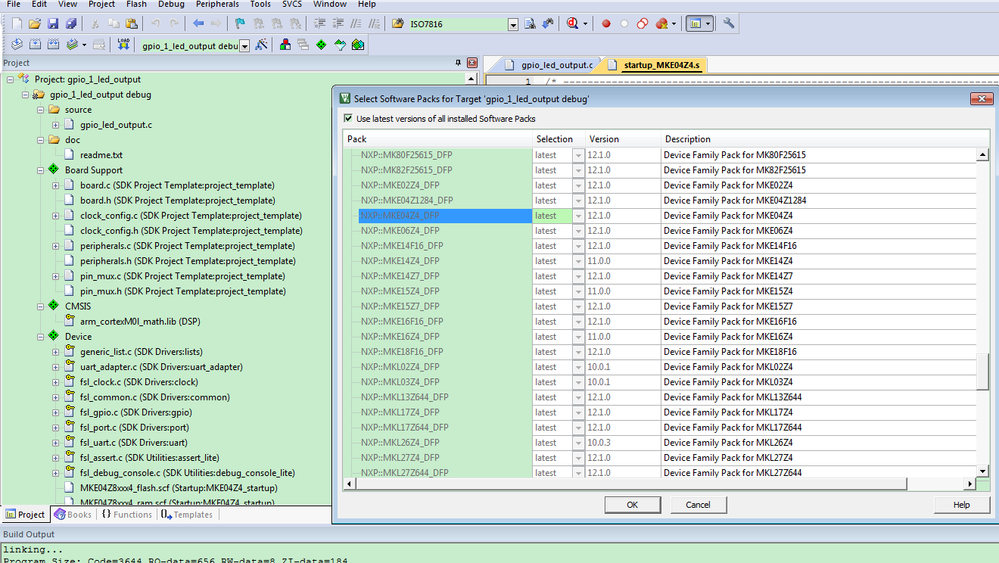Navigate backwards with the blue arrow
The image size is (999, 563).
[x=198, y=24]
